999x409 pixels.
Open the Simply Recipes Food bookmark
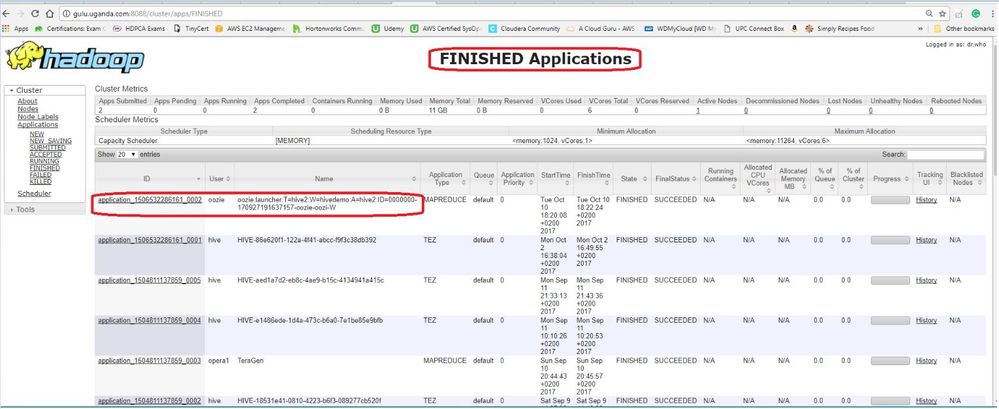(840, 29)
